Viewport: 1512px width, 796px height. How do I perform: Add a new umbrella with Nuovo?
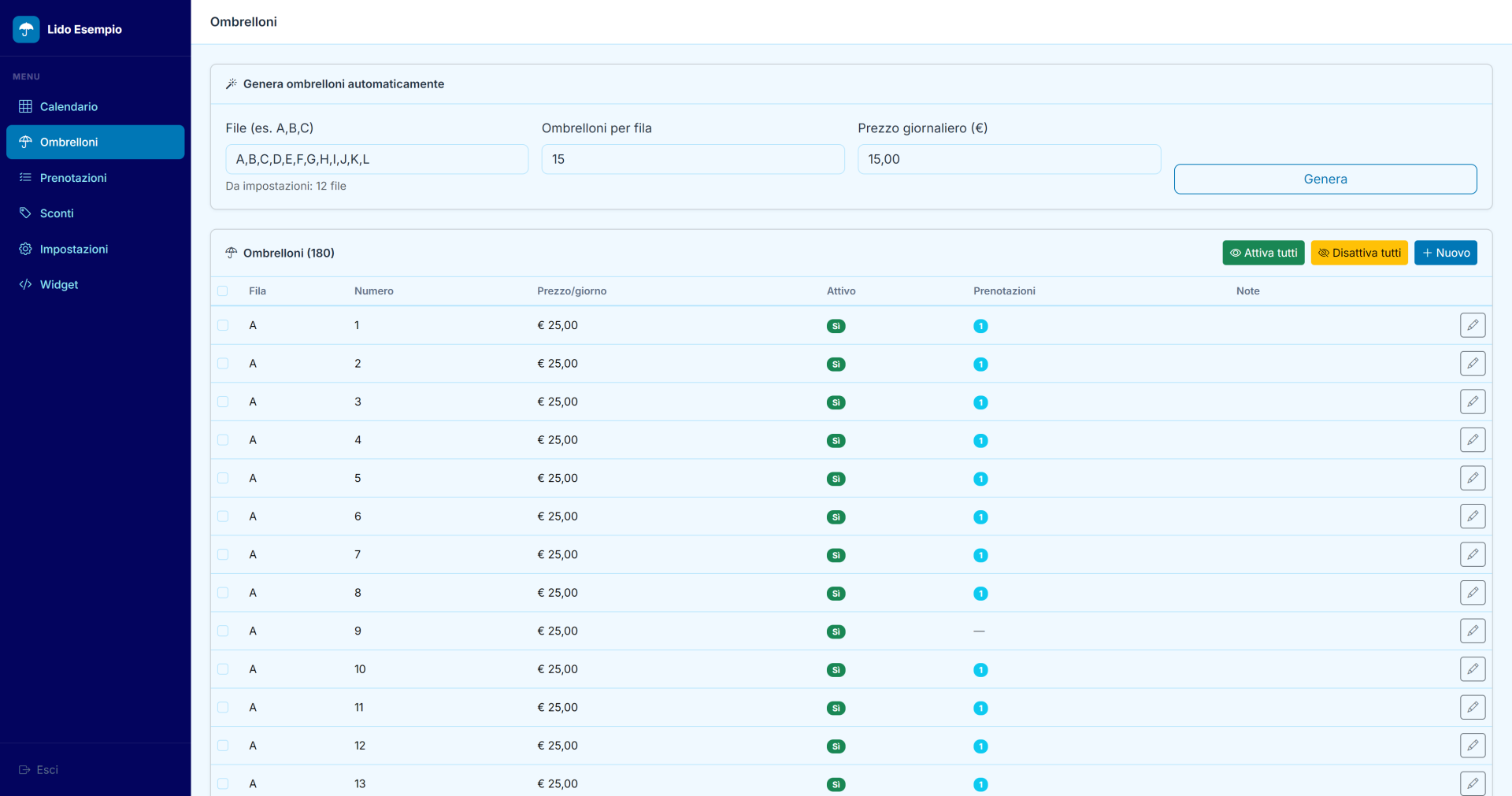(x=1446, y=253)
